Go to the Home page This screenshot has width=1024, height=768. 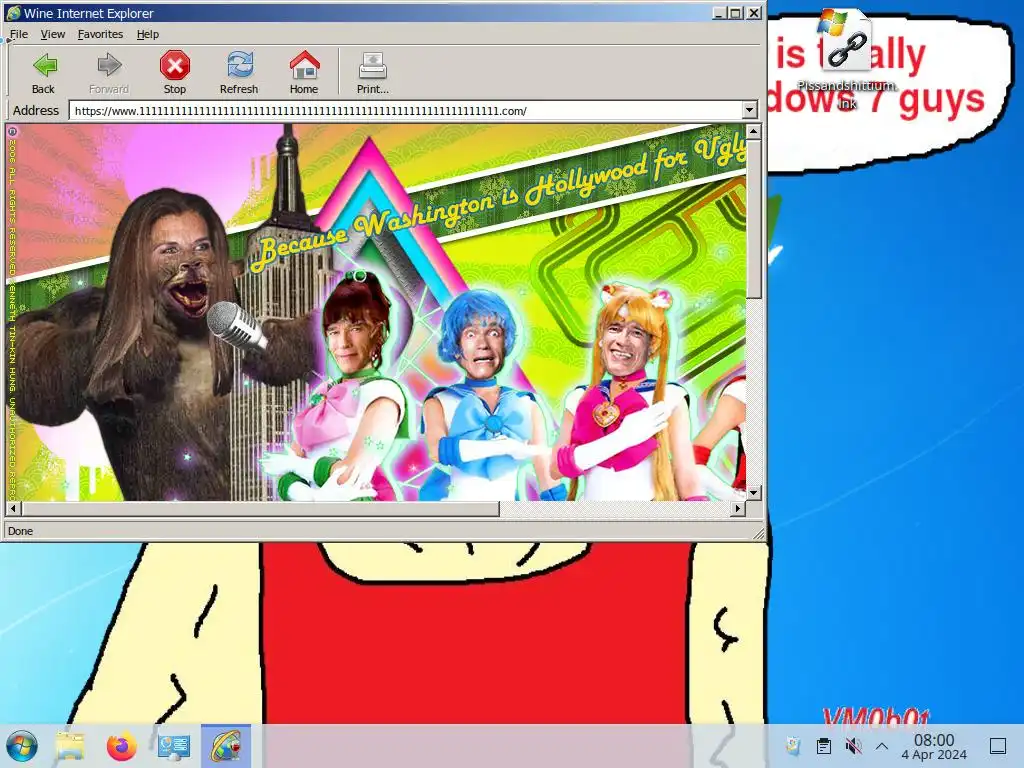point(304,72)
